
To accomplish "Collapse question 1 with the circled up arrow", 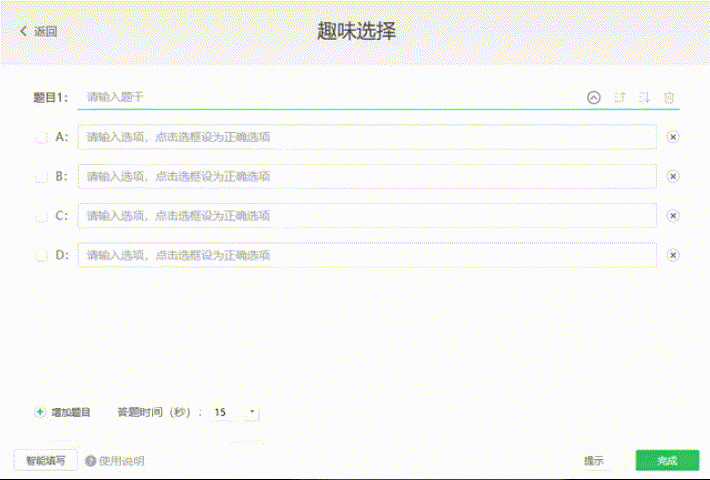I will click(x=594, y=97).
